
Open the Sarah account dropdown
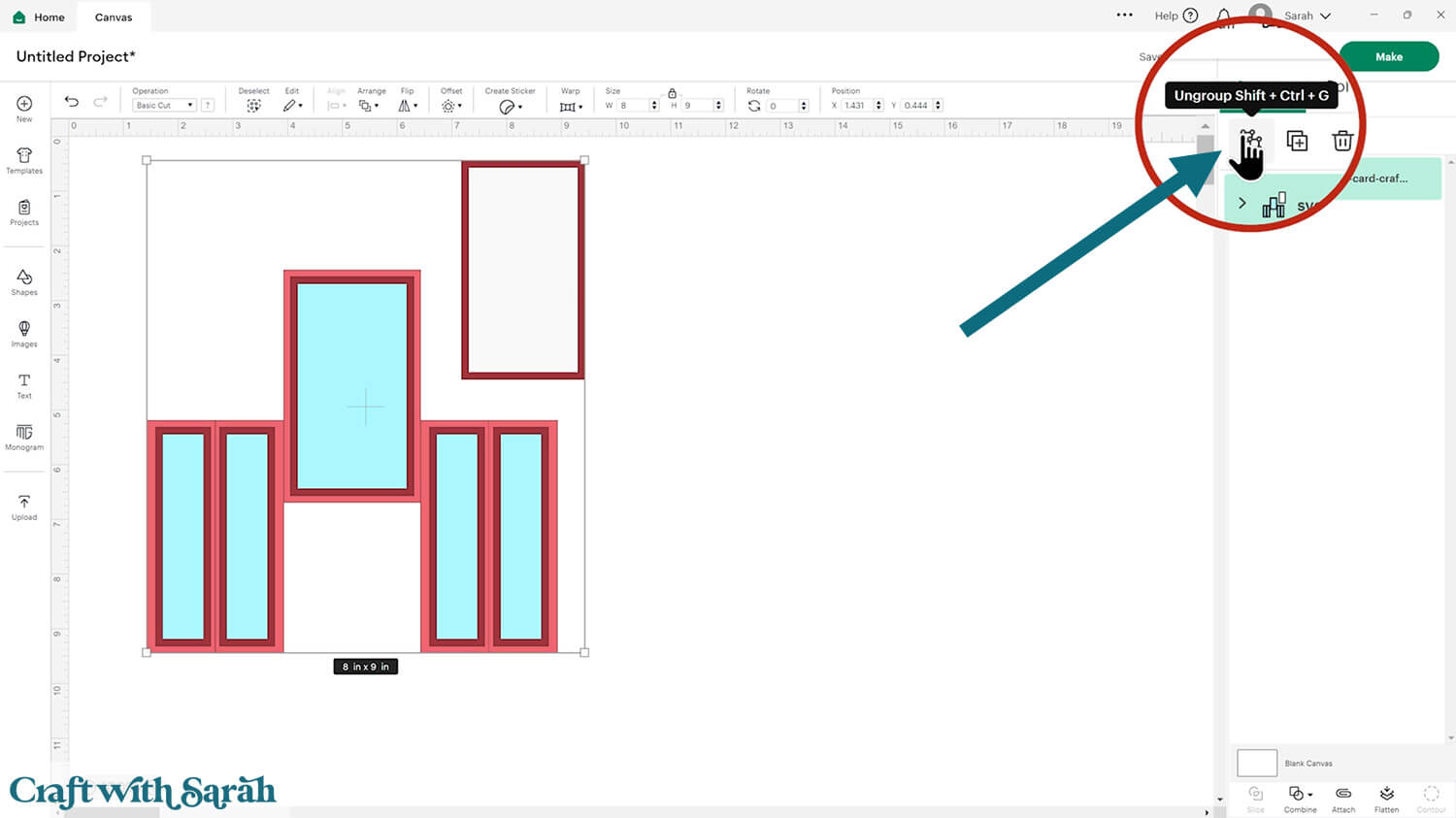(1307, 16)
